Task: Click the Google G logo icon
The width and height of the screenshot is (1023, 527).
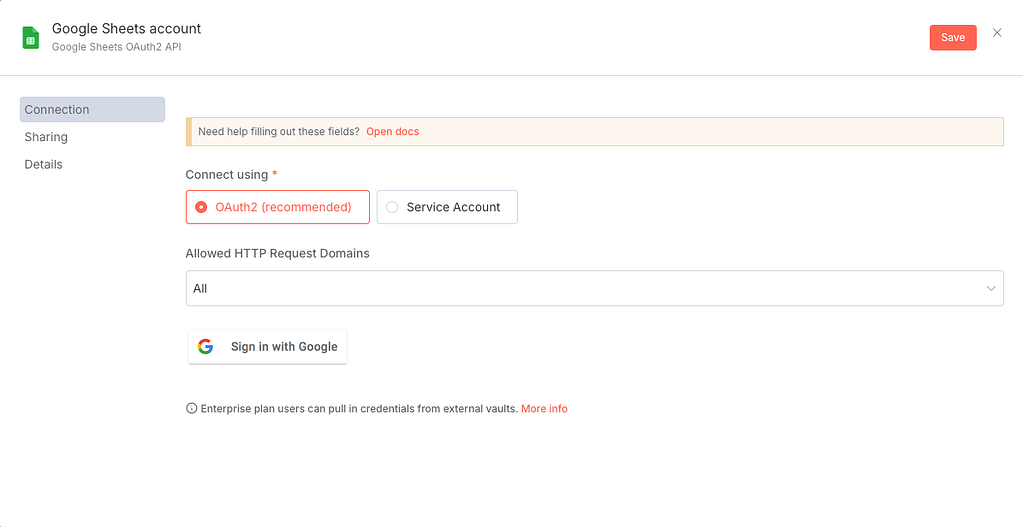Action: [x=205, y=347]
